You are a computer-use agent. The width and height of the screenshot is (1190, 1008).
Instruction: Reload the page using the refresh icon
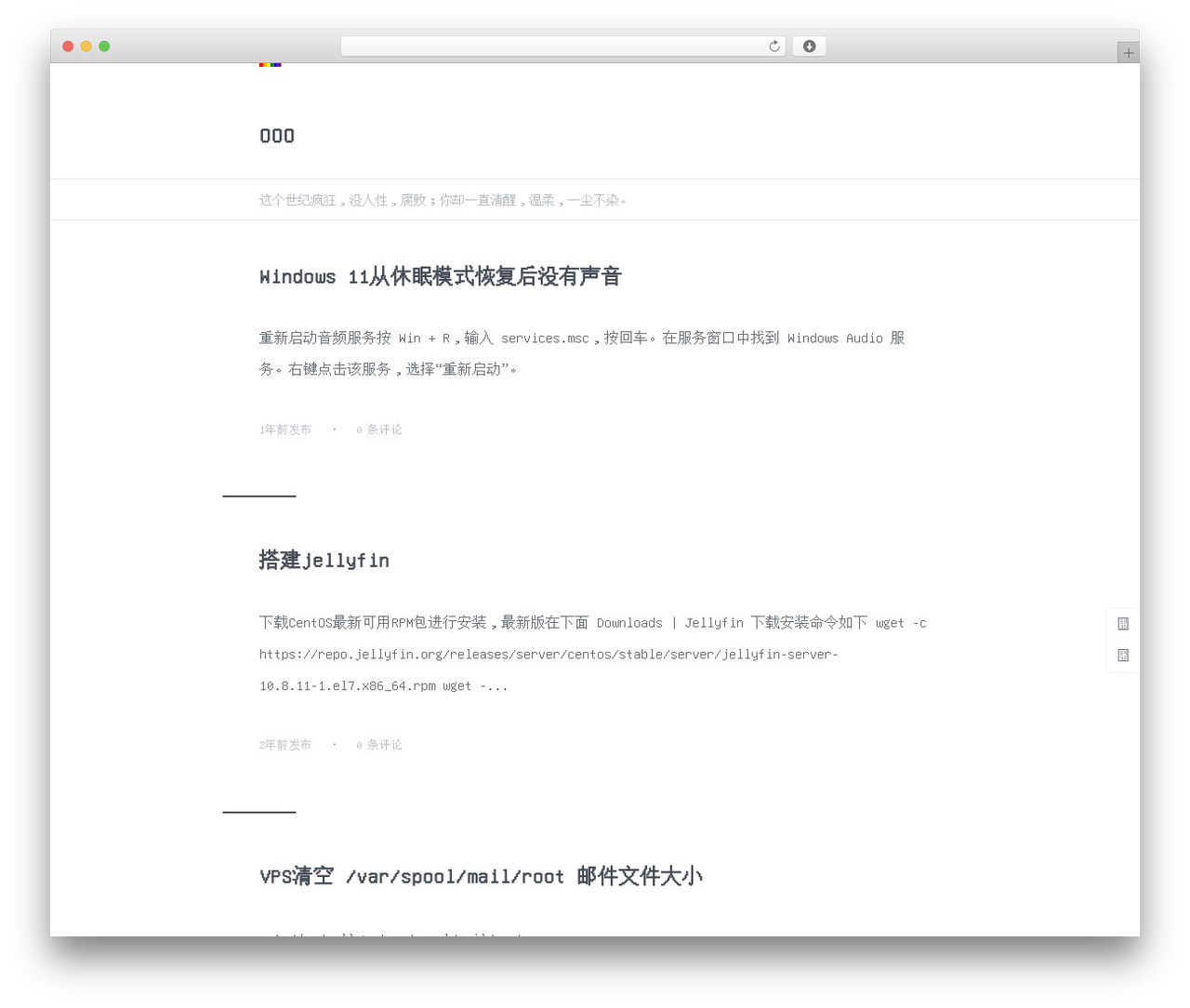click(773, 46)
